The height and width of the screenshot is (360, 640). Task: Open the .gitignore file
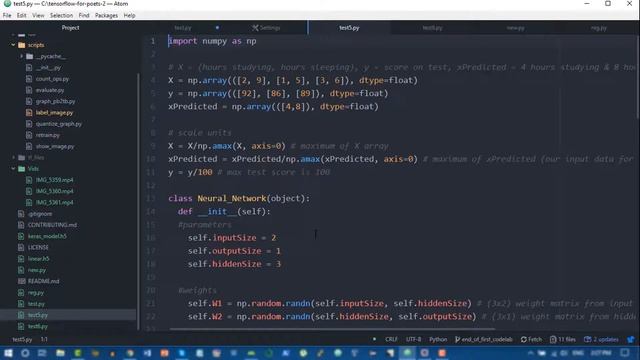(40, 213)
